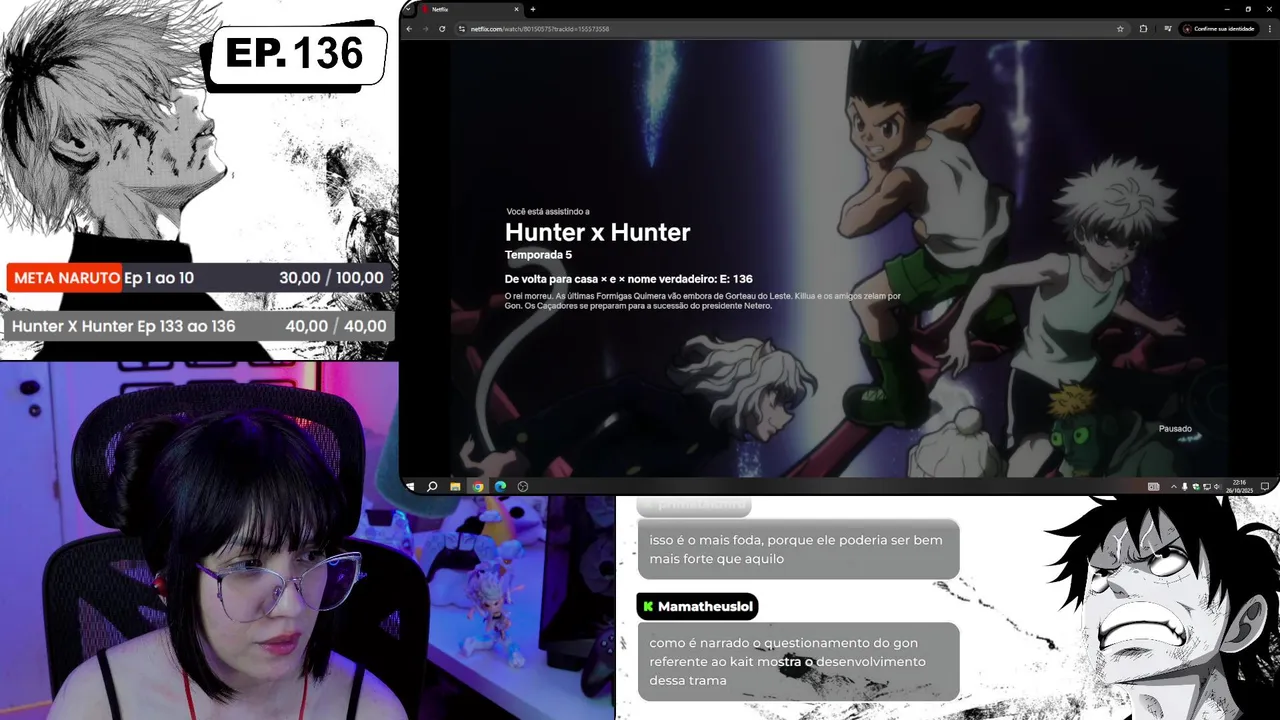1280x720 pixels.
Task: Click the Chrome icon in the taskbar
Action: coord(478,486)
